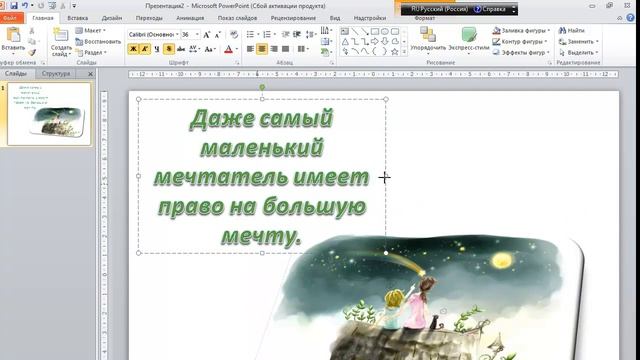Click the Save icon in quick access toolbar

(x=14, y=6)
